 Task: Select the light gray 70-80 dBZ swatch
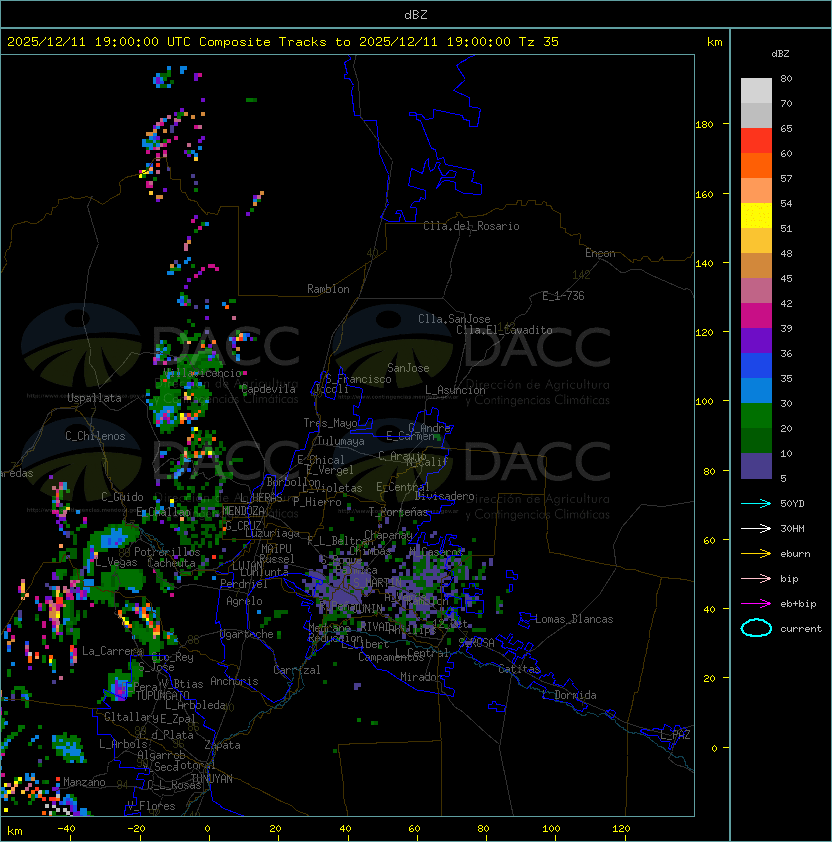tap(756, 91)
